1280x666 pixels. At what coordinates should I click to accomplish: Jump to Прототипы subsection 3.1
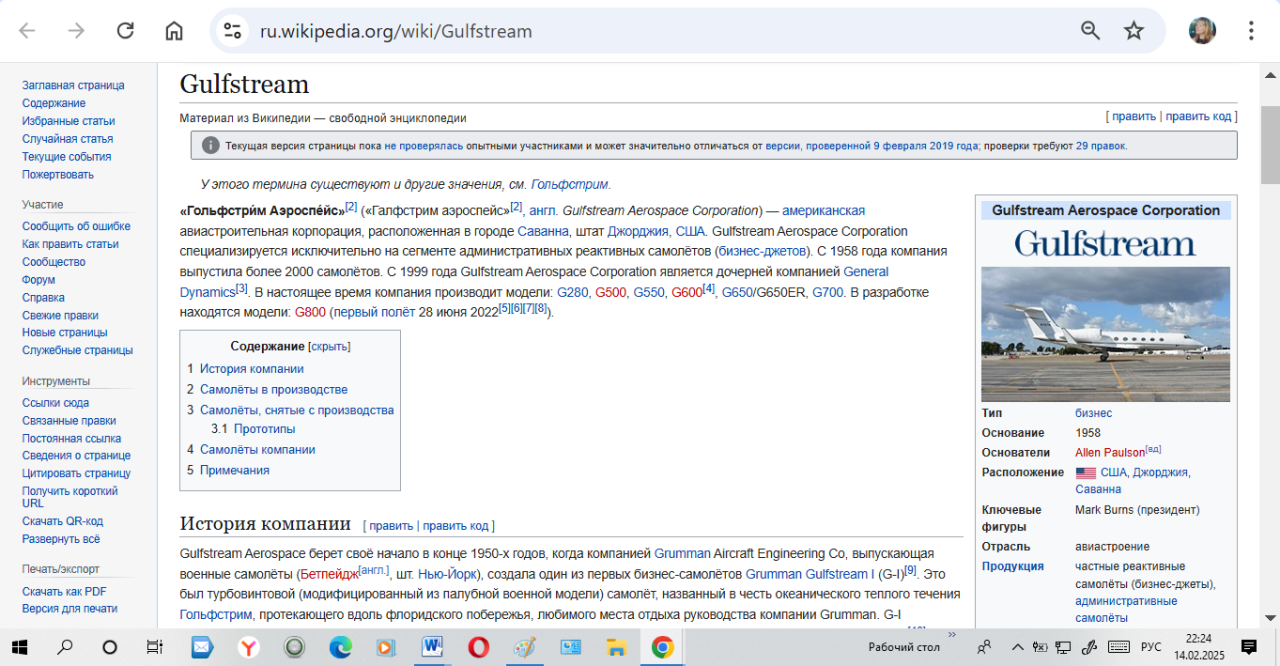[264, 429]
